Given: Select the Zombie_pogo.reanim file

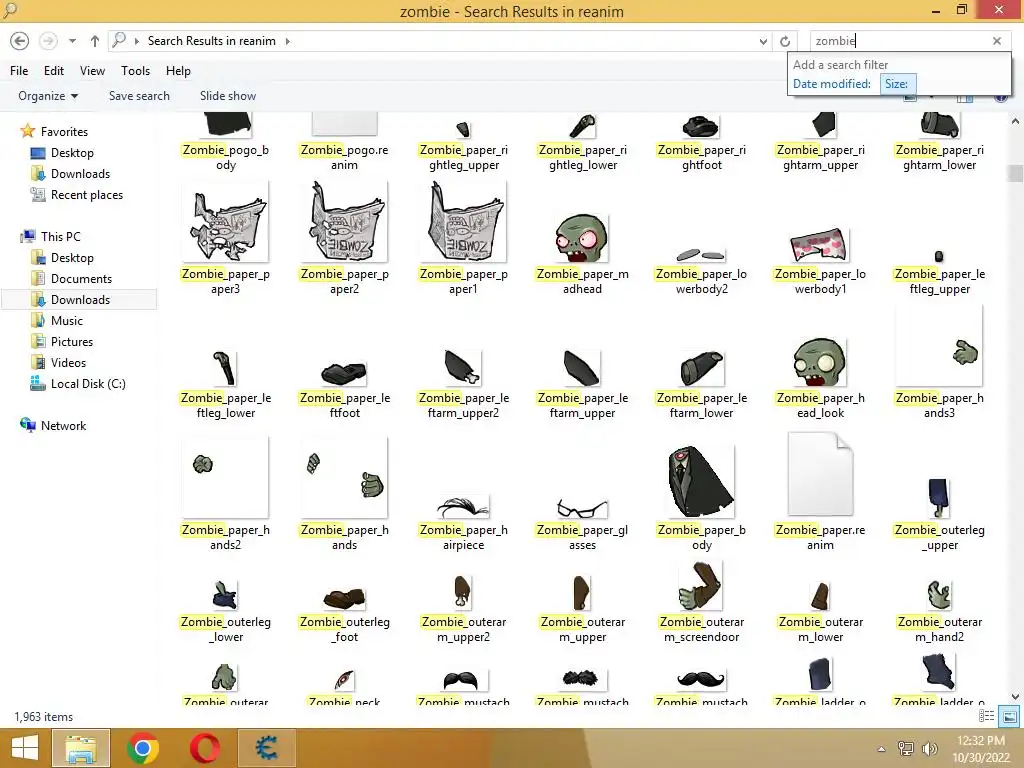Looking at the screenshot, I should 345,123.
